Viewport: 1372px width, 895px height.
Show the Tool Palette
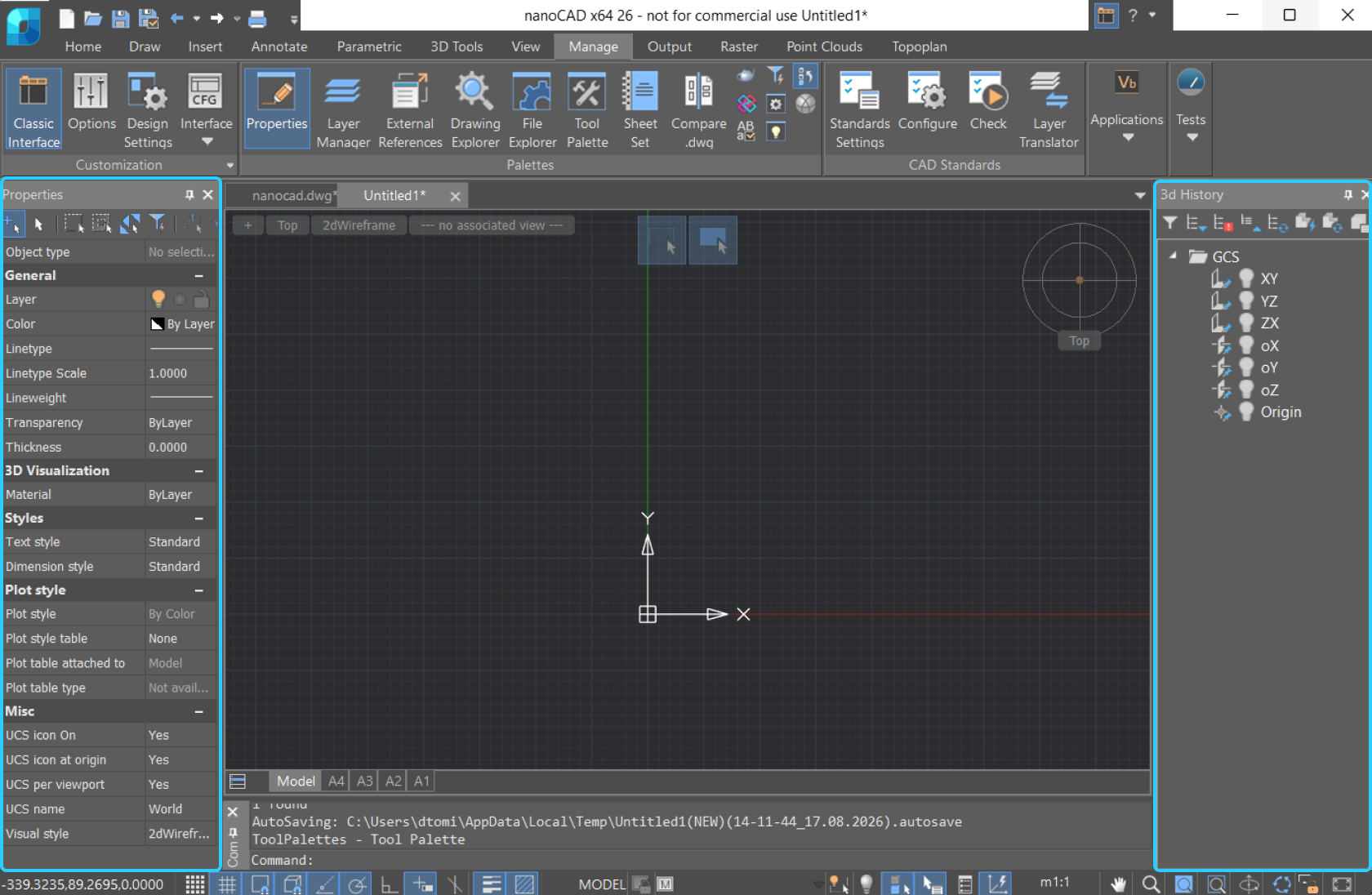[x=587, y=109]
